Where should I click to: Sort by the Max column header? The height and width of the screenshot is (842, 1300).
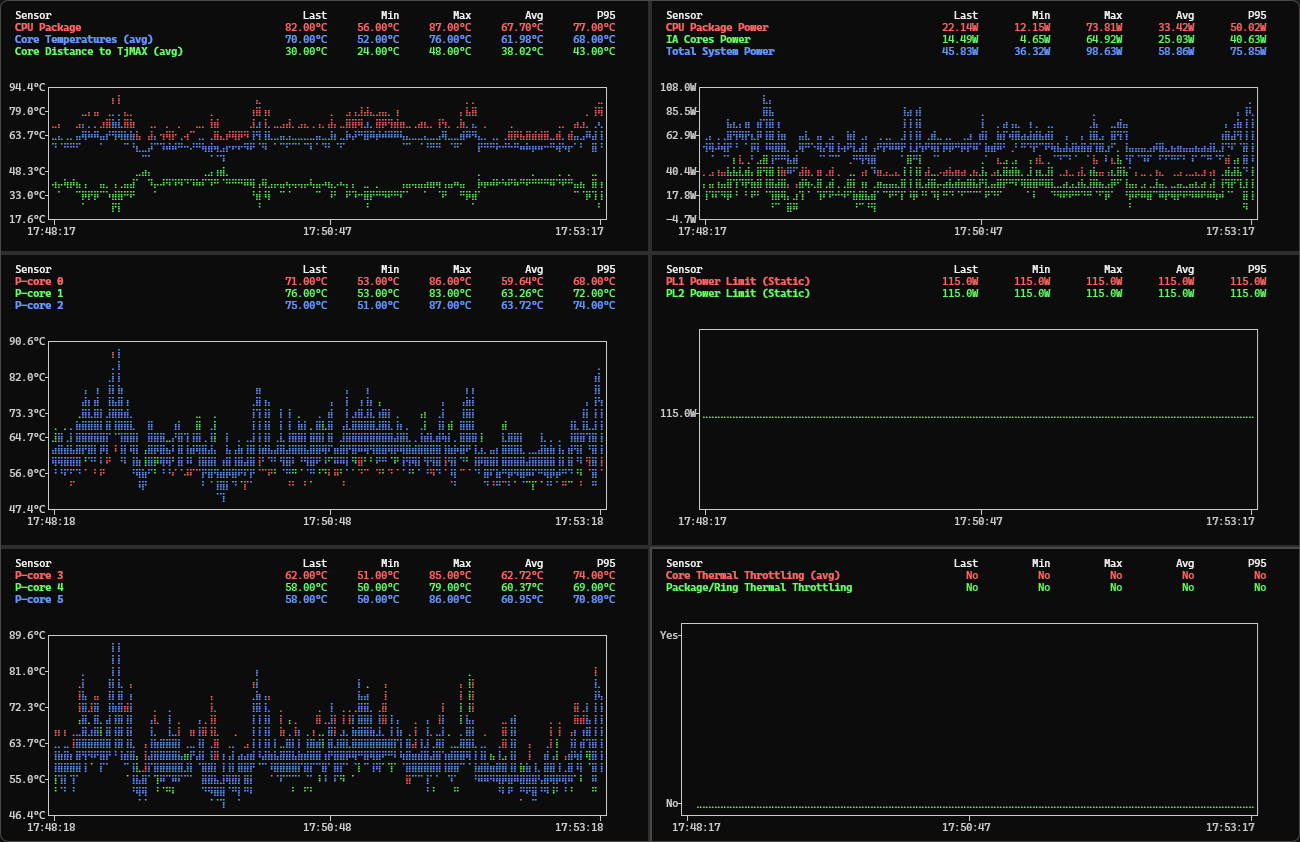pos(462,15)
